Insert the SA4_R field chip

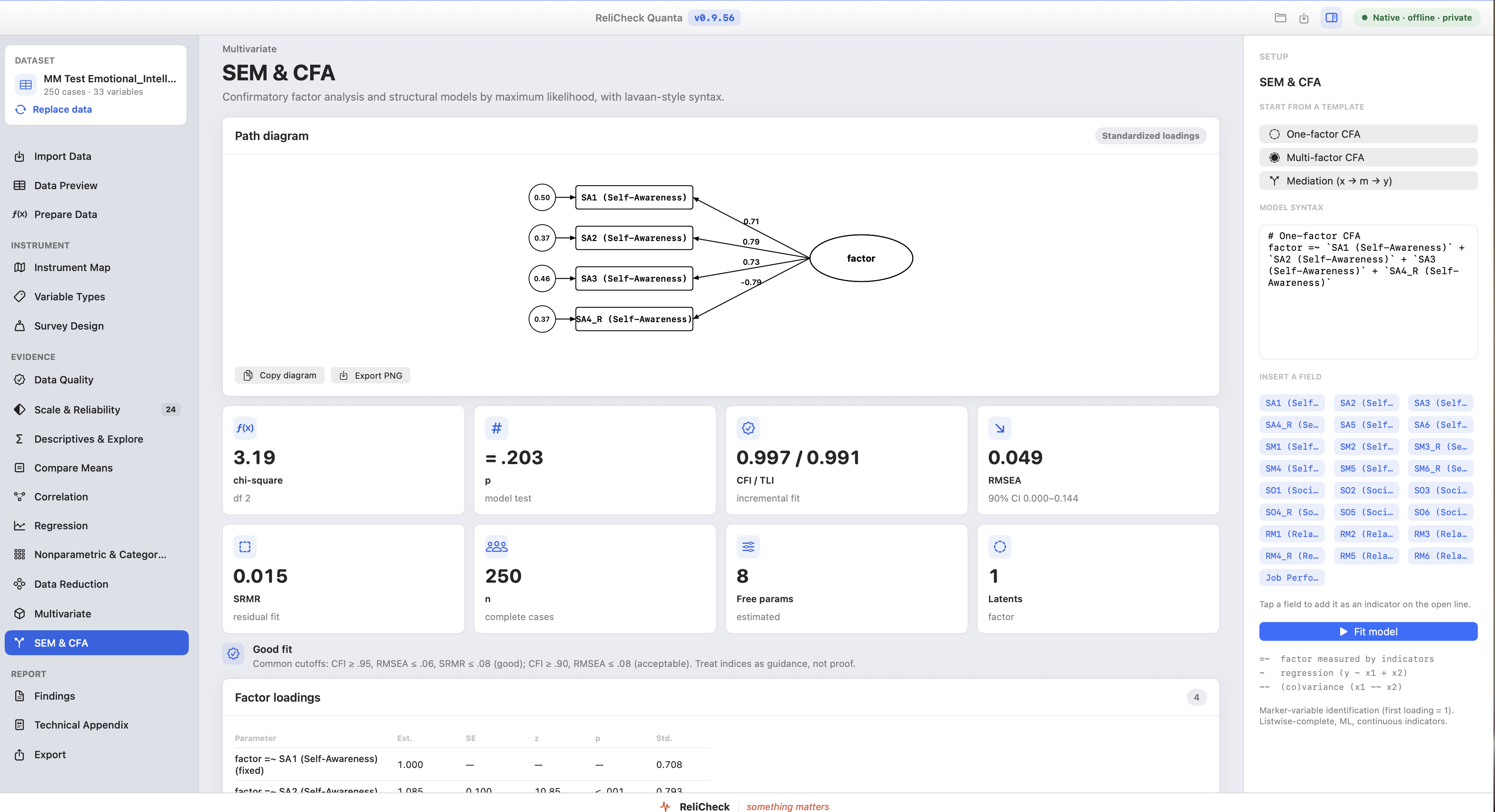[1292, 425]
